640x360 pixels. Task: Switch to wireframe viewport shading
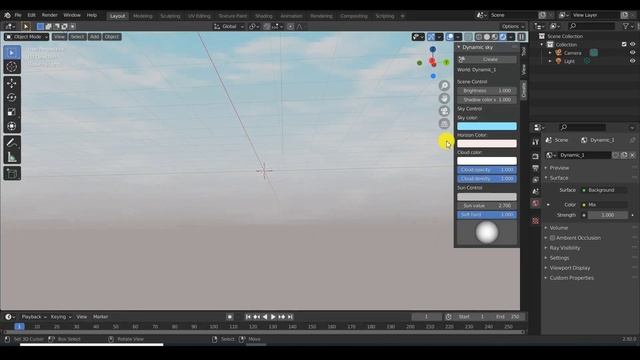pyautogui.click(x=479, y=37)
